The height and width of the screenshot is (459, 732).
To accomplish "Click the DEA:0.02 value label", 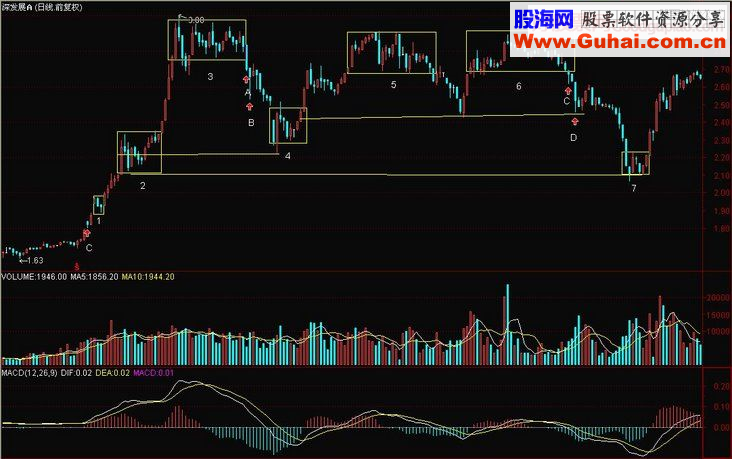I will pyautogui.click(x=113, y=373).
